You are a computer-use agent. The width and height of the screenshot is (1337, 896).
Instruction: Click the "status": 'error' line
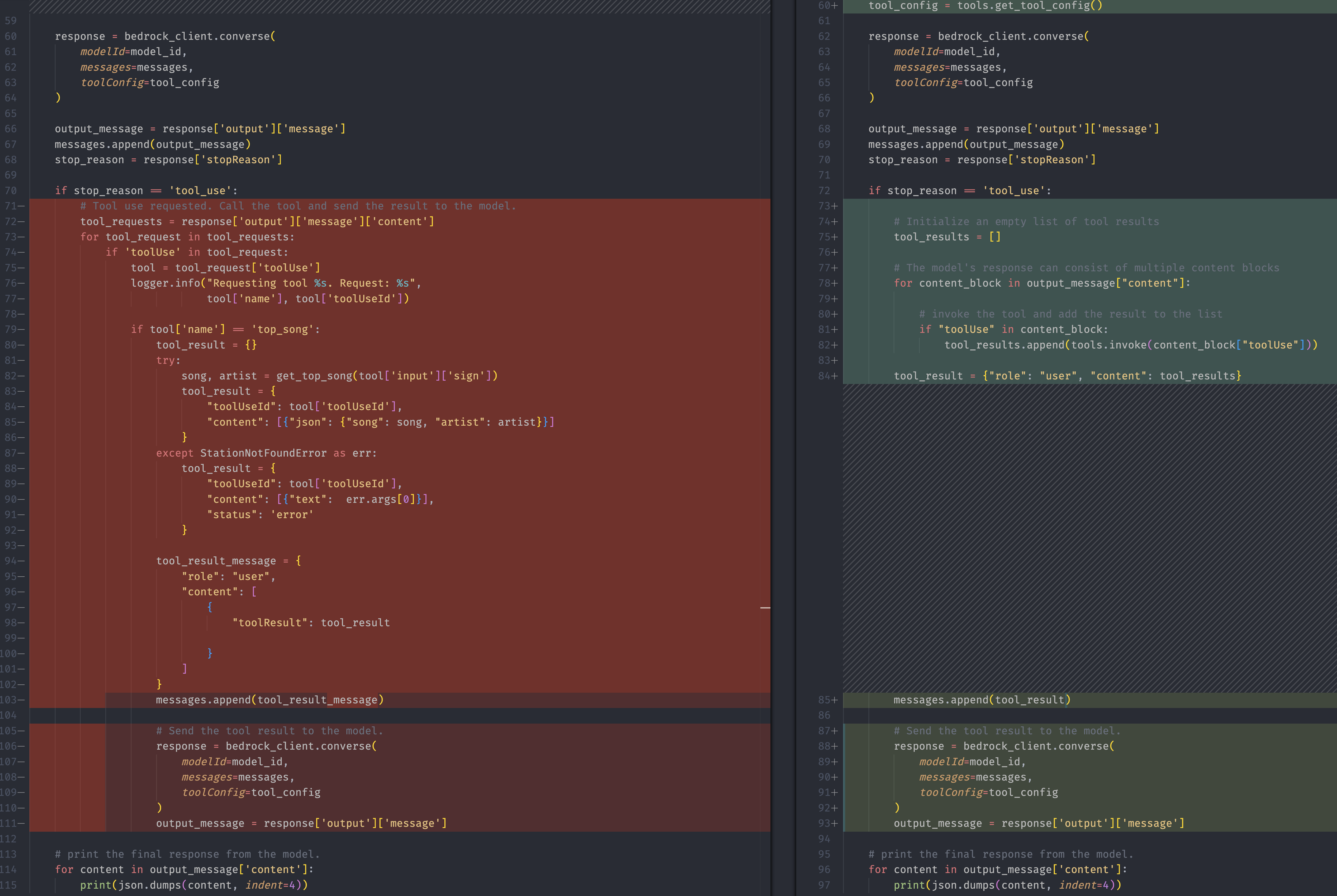coord(260,515)
